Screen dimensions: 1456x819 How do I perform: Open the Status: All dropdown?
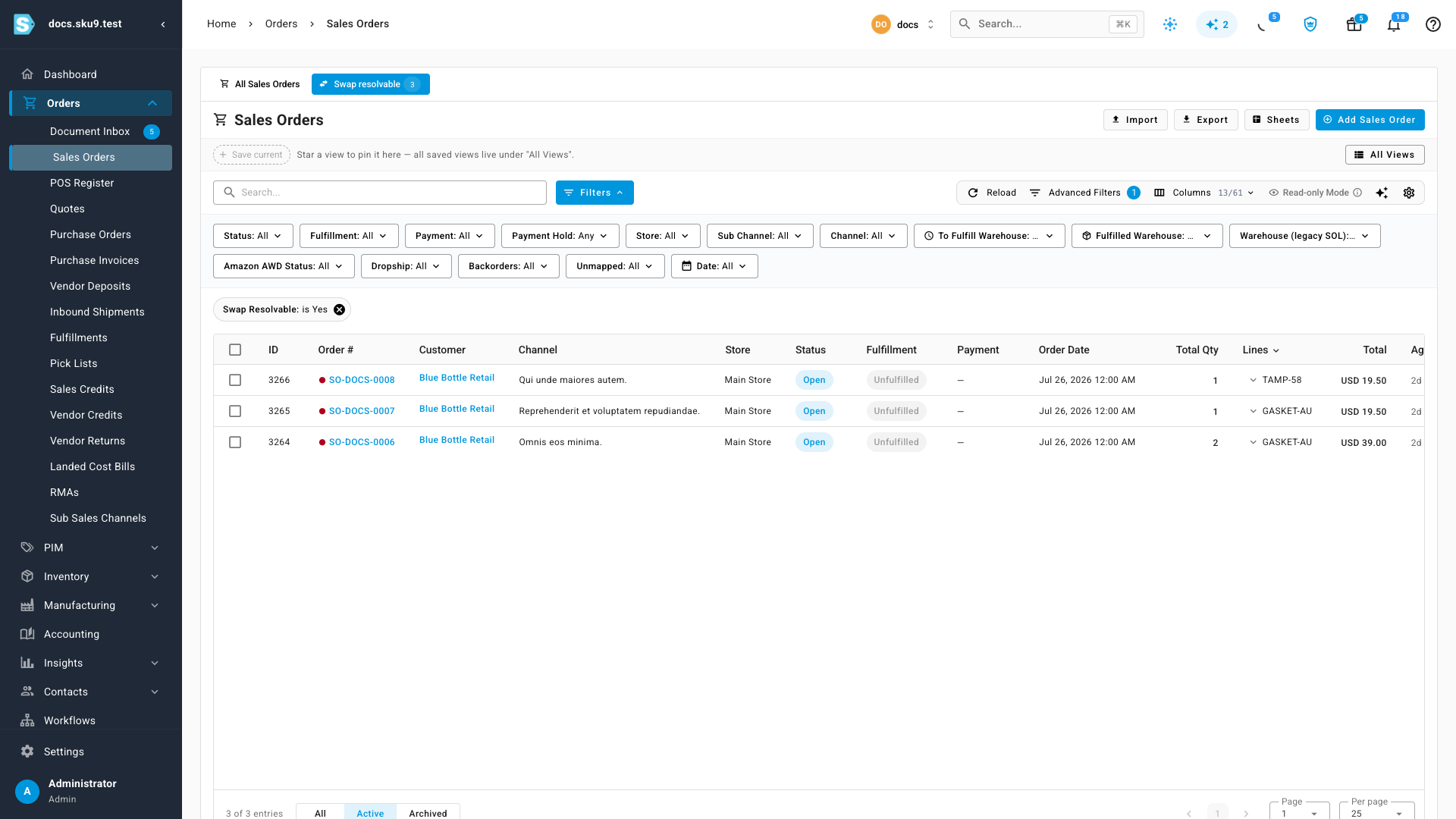point(253,236)
